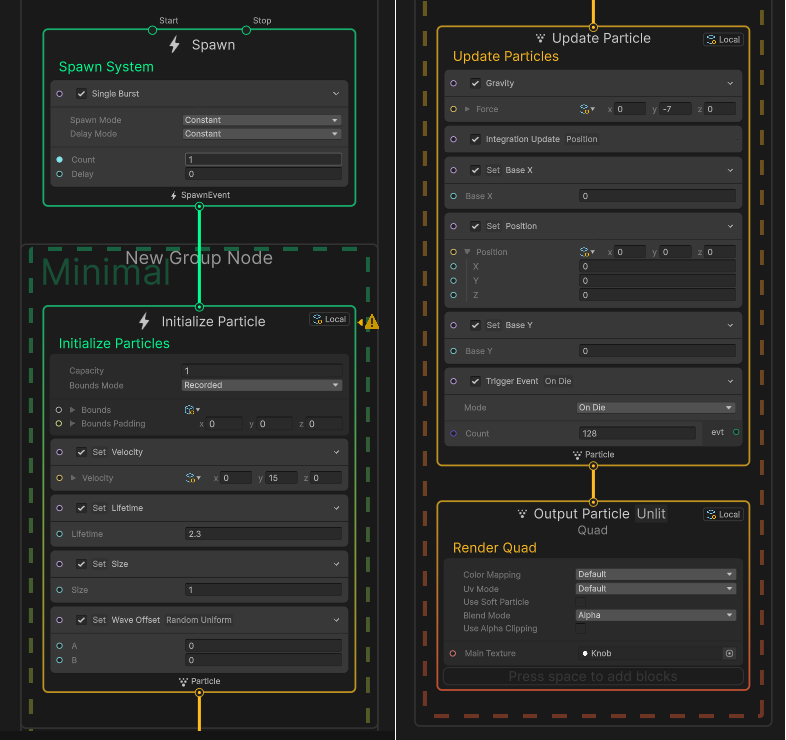The image size is (786, 740).
Task: Click the Local space button on Initialize Particle
Action: point(329,319)
